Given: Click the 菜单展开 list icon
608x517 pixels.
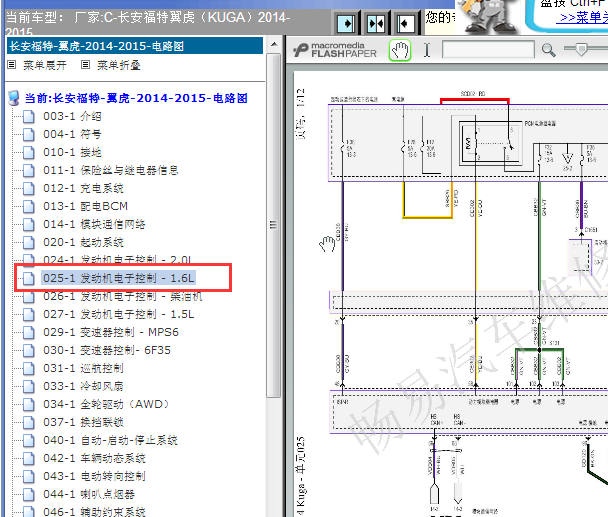Looking at the screenshot, I should (x=12, y=65).
